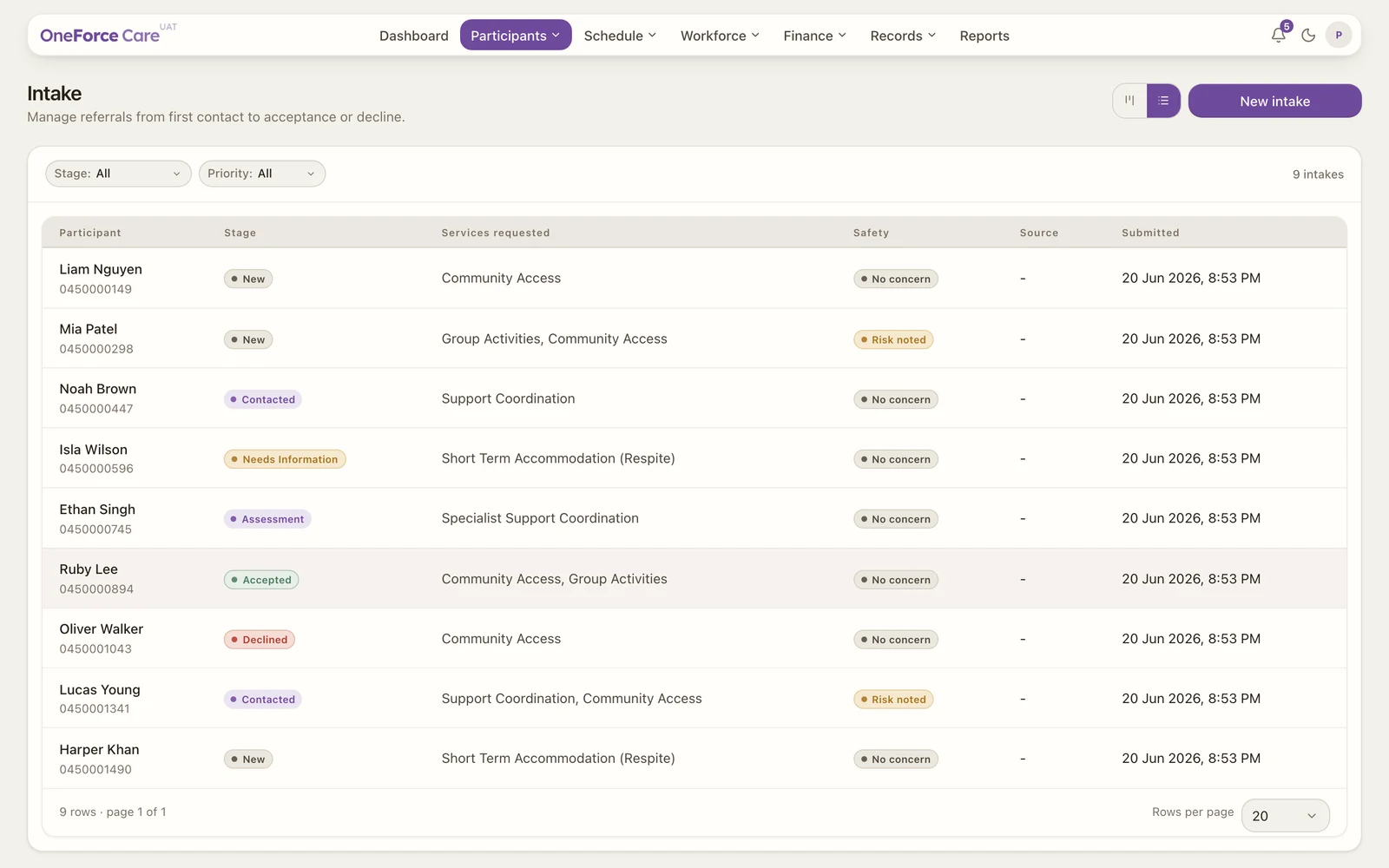
Task: Click Isla Wilson's Short Term Accommodation text
Action: click(x=558, y=458)
